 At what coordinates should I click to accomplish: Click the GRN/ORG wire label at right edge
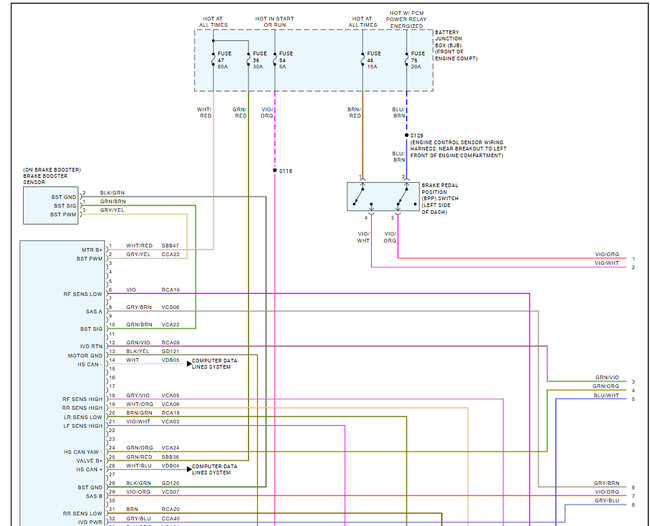click(606, 386)
